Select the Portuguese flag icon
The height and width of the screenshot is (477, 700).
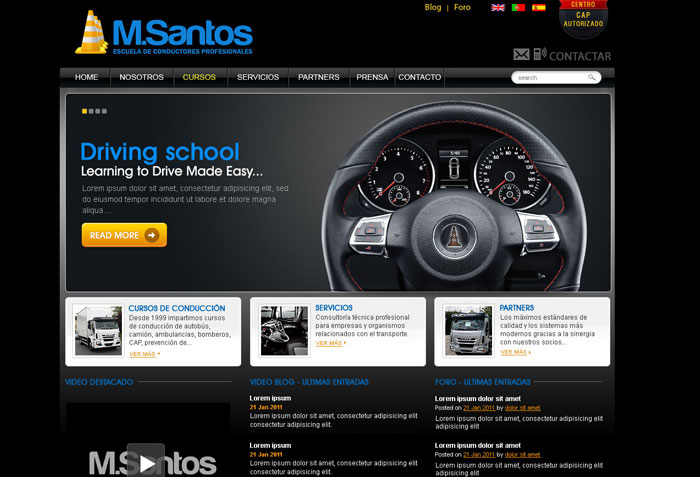pyautogui.click(x=518, y=8)
